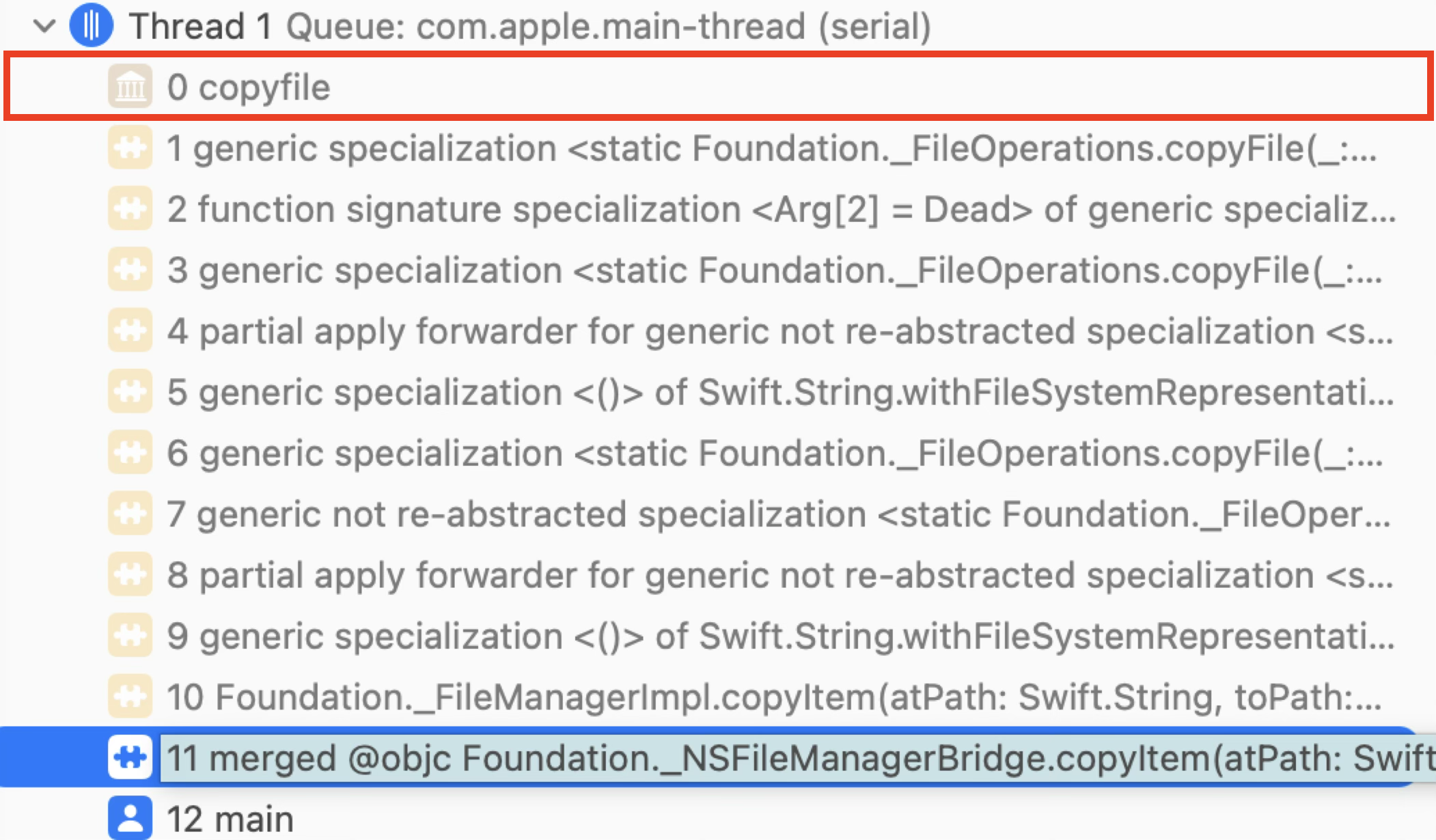
Task: Select frame 8 partial apply forwarder
Action: (718, 574)
